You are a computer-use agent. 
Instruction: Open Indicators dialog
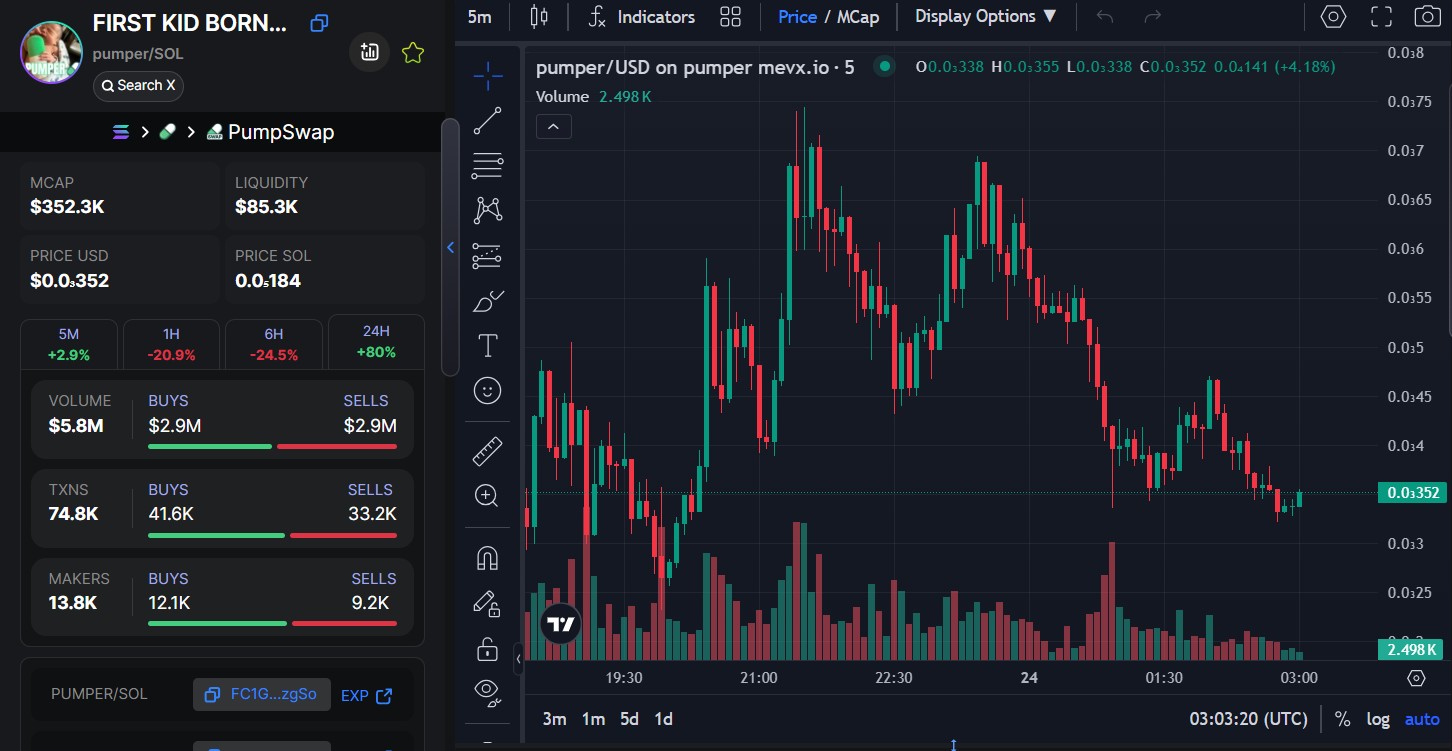click(642, 16)
